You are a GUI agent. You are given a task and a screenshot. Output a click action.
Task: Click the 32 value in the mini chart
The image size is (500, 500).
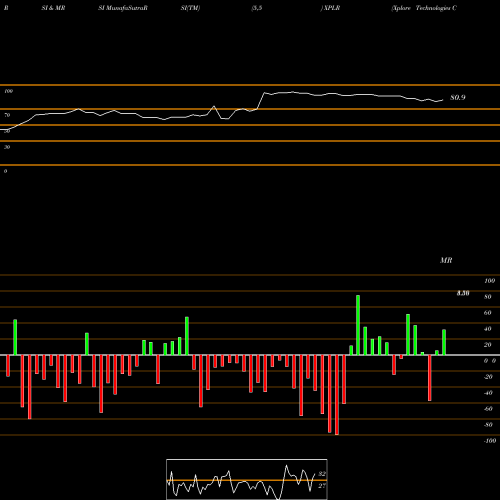322,474
